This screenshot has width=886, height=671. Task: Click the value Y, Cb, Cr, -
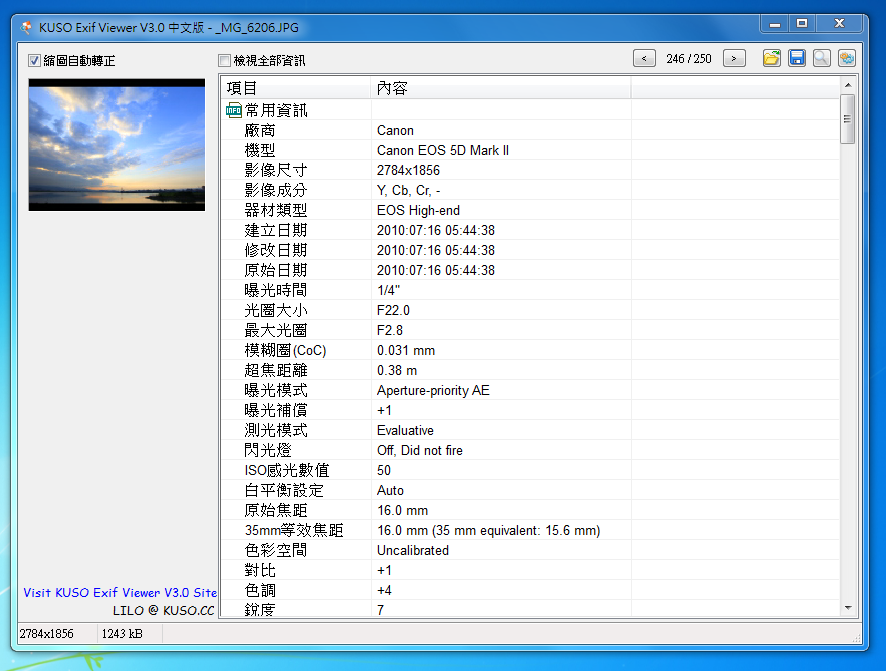pyautogui.click(x=409, y=190)
